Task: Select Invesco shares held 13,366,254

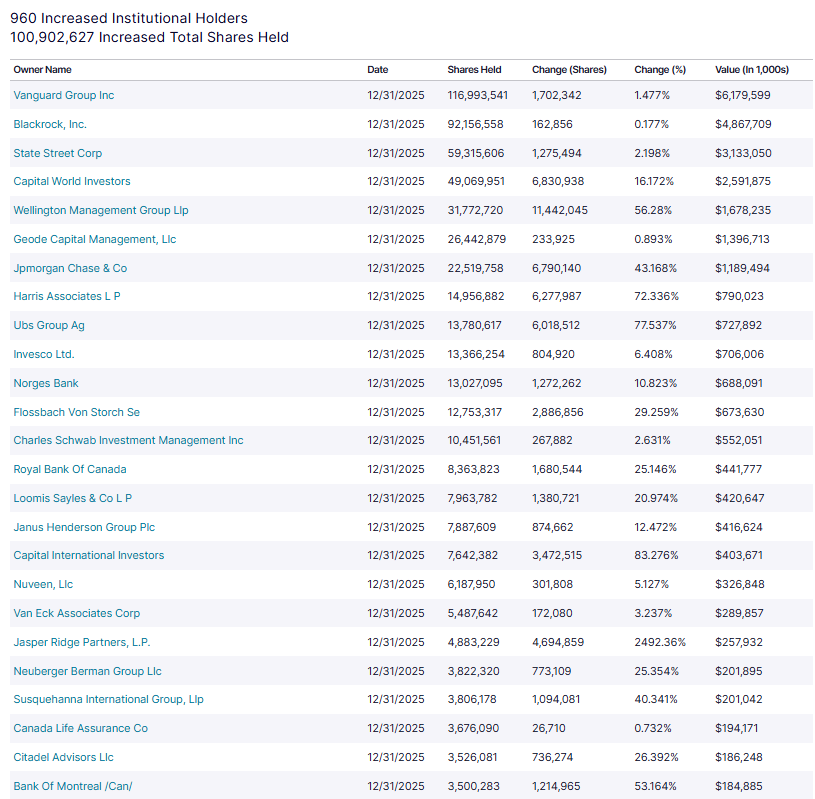Action: (476, 355)
